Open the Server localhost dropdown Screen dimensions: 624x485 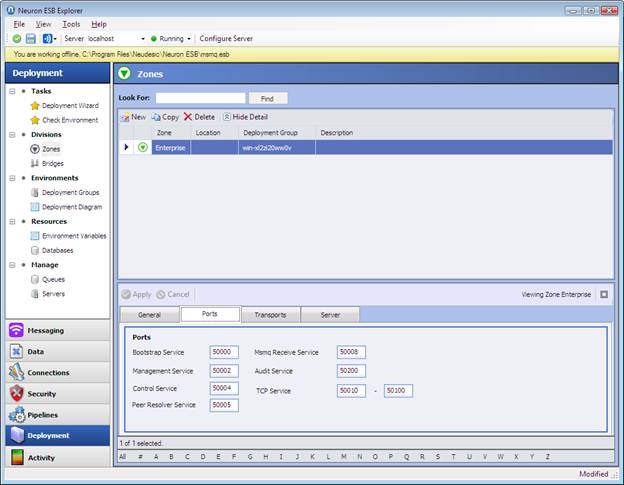click(x=143, y=39)
